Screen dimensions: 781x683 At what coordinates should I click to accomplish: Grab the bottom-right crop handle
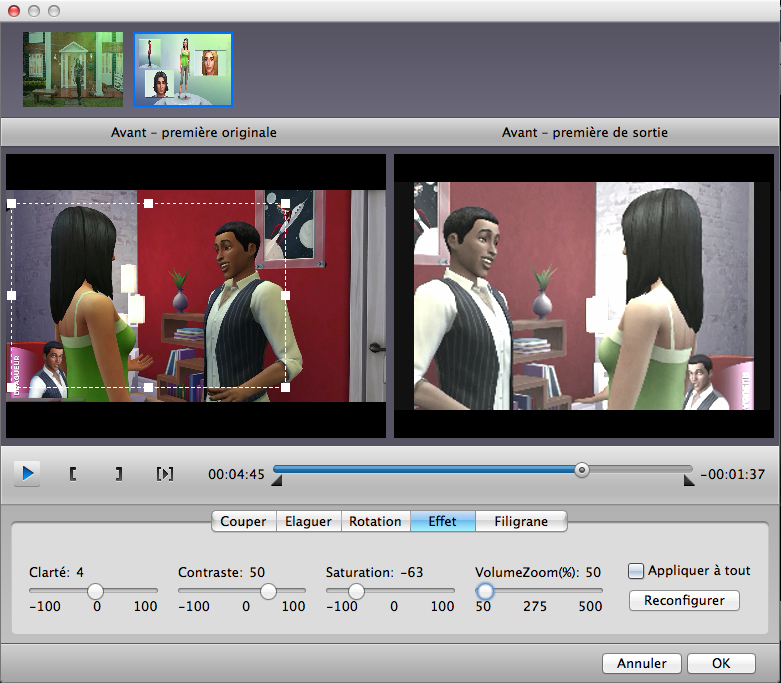pyautogui.click(x=285, y=387)
